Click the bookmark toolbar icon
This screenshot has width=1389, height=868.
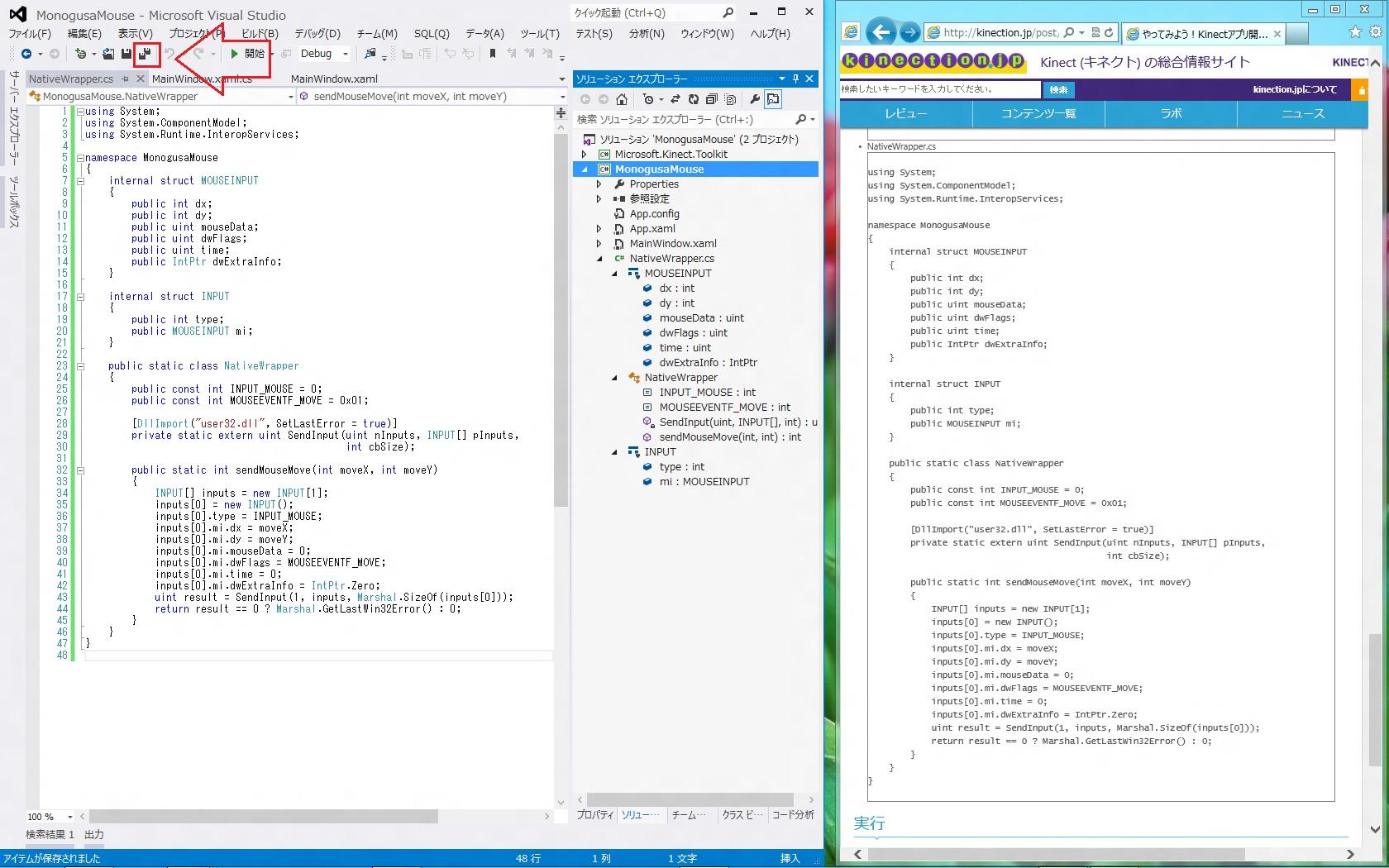coord(493,54)
